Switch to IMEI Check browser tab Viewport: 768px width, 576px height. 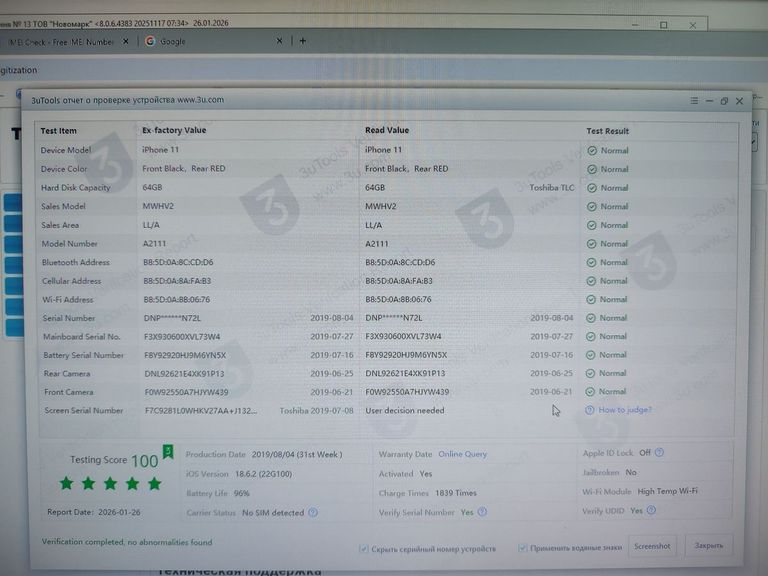[x=66, y=42]
